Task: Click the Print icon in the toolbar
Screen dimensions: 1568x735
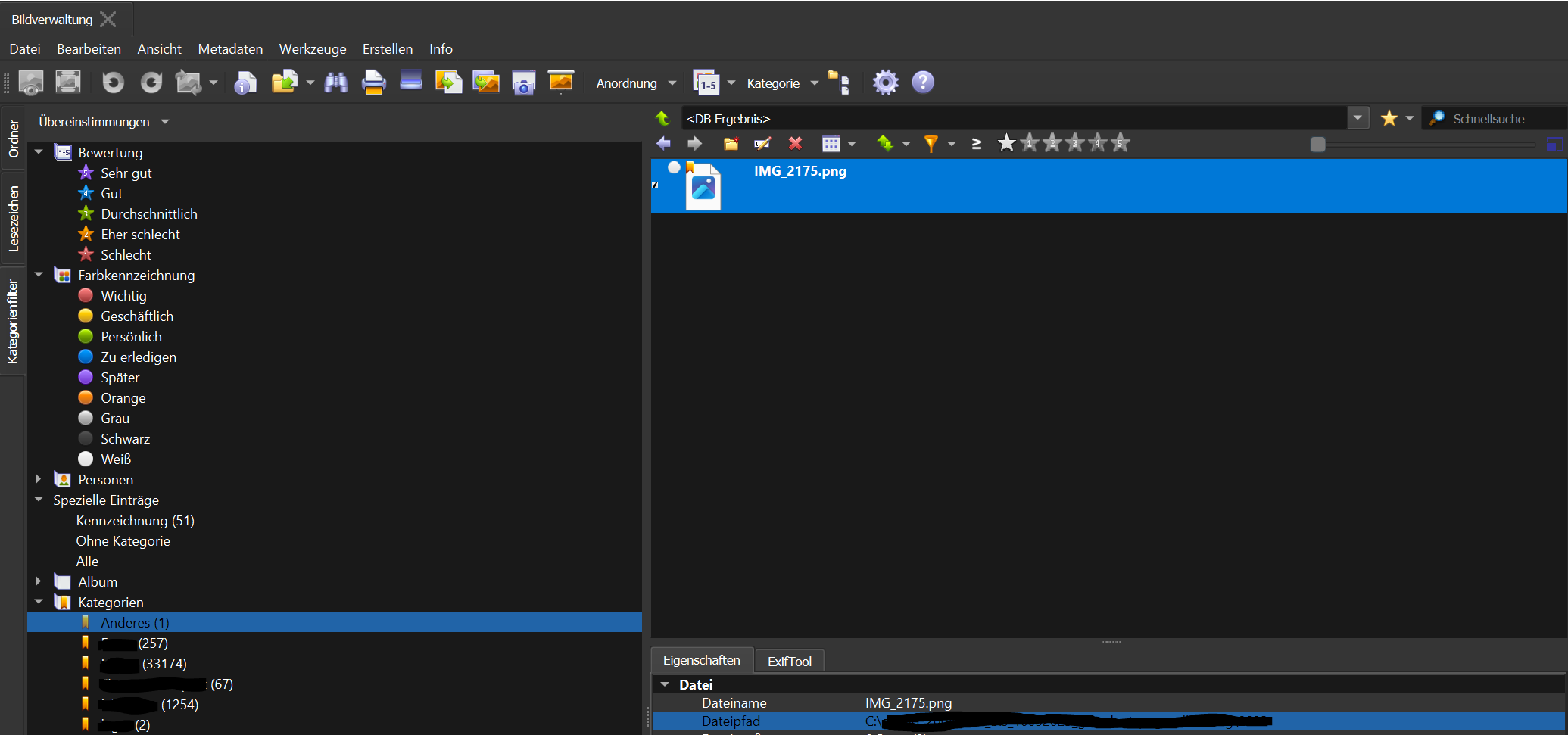Action: click(x=373, y=83)
